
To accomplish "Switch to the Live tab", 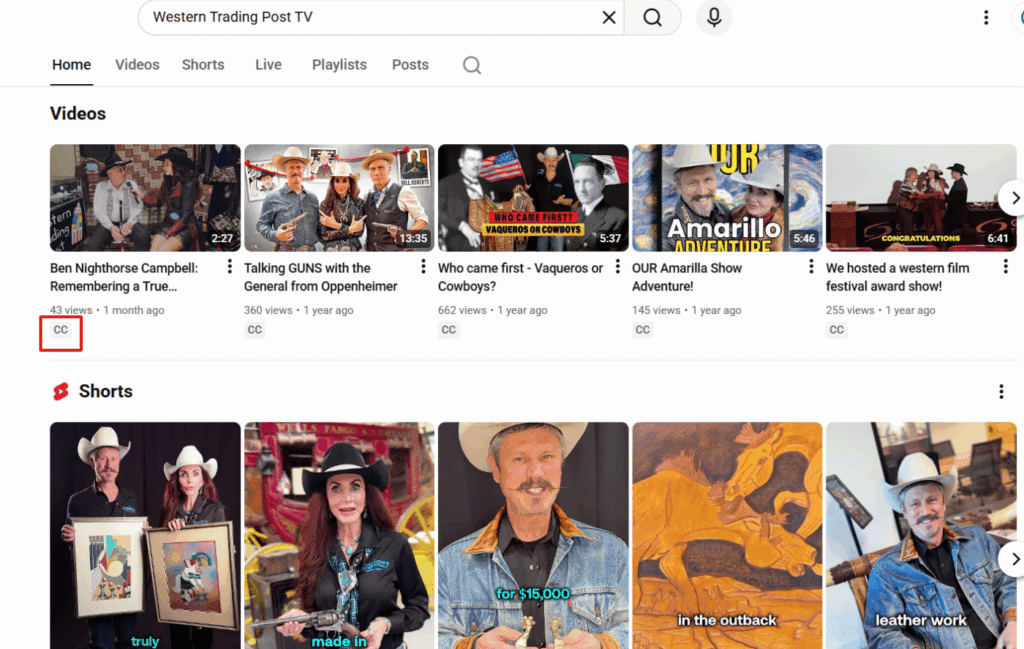I will click(268, 65).
